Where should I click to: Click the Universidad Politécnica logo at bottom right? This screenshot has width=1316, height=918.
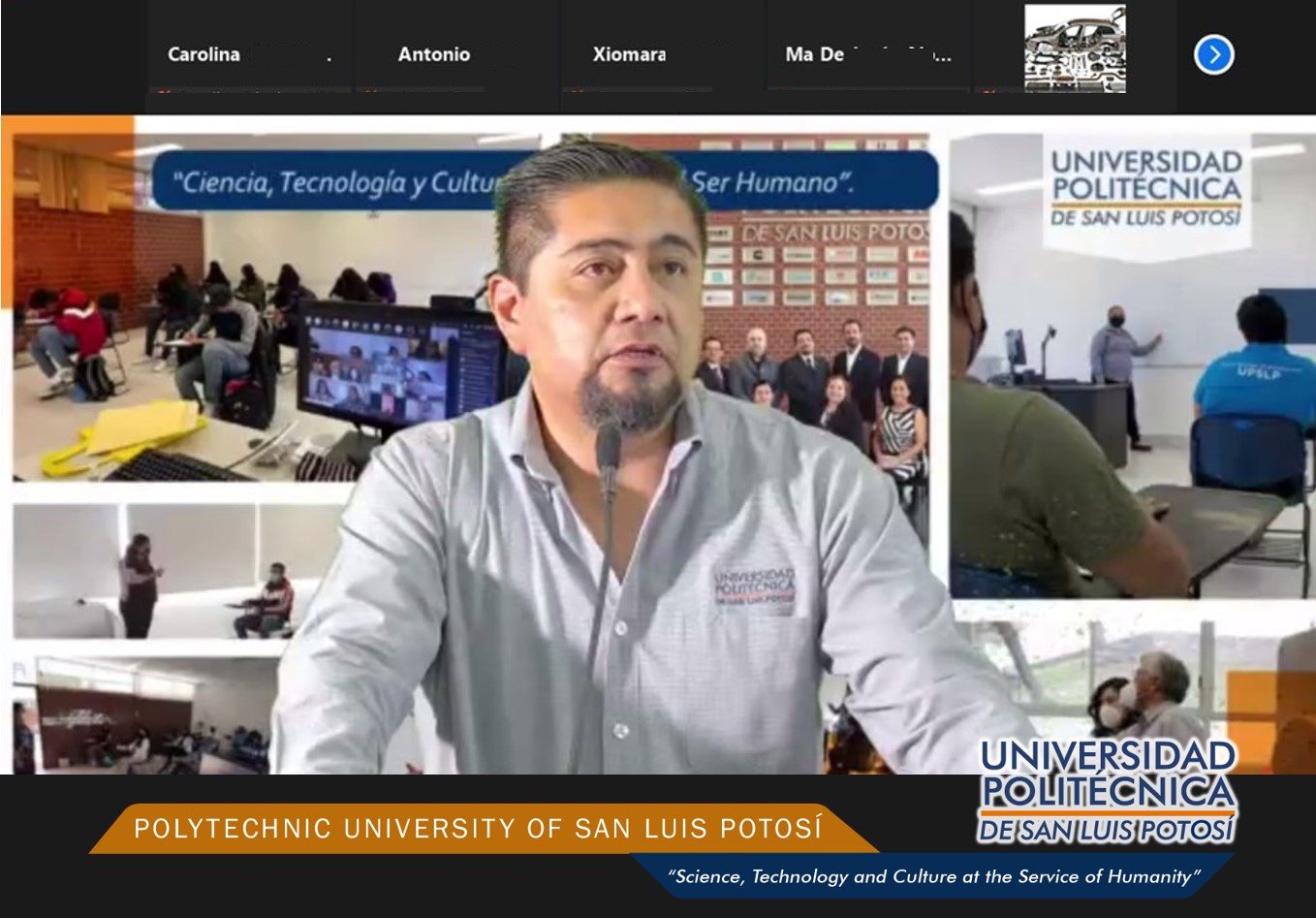tap(1108, 790)
